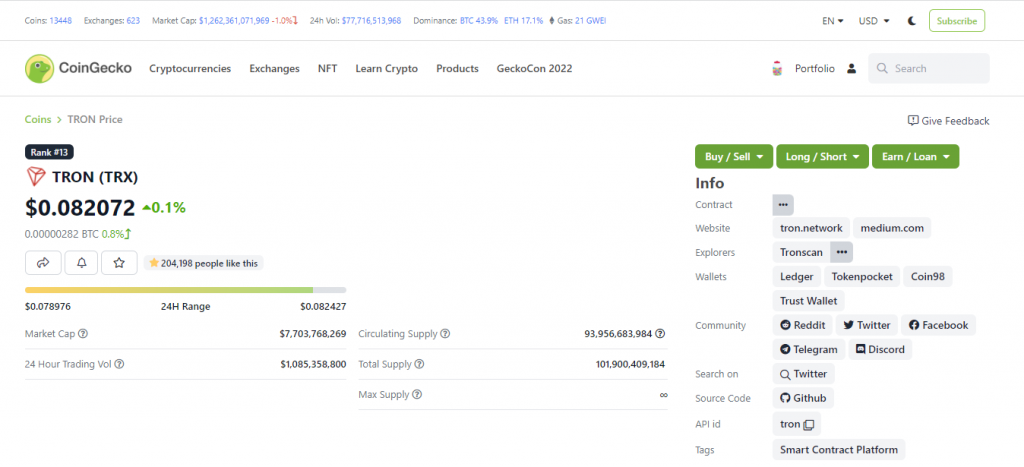Click the search magnifier icon
Image resolution: width=1024 pixels, height=467 pixels.
tap(882, 69)
